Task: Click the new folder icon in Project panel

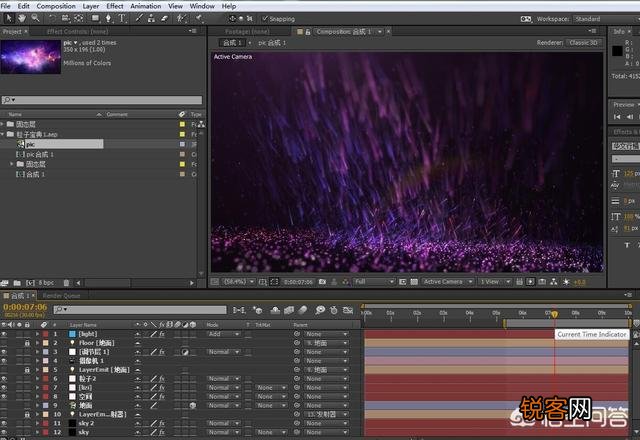Action: click(x=18, y=283)
